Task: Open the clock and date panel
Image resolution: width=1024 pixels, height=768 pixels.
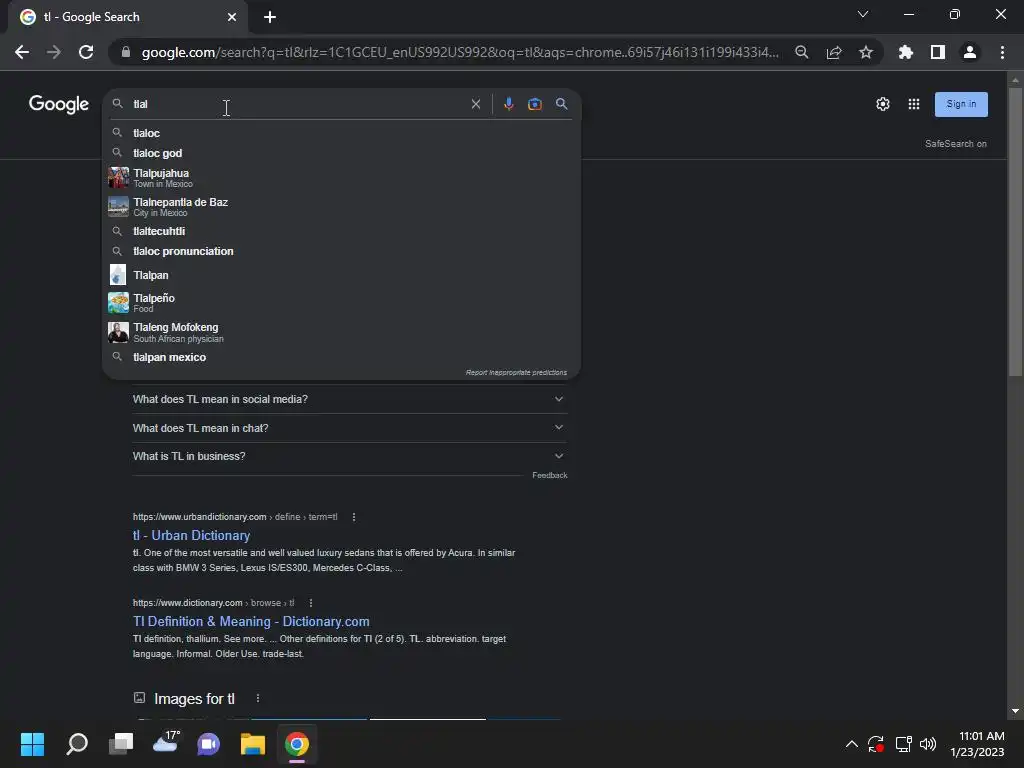Action: pyautogui.click(x=977, y=744)
